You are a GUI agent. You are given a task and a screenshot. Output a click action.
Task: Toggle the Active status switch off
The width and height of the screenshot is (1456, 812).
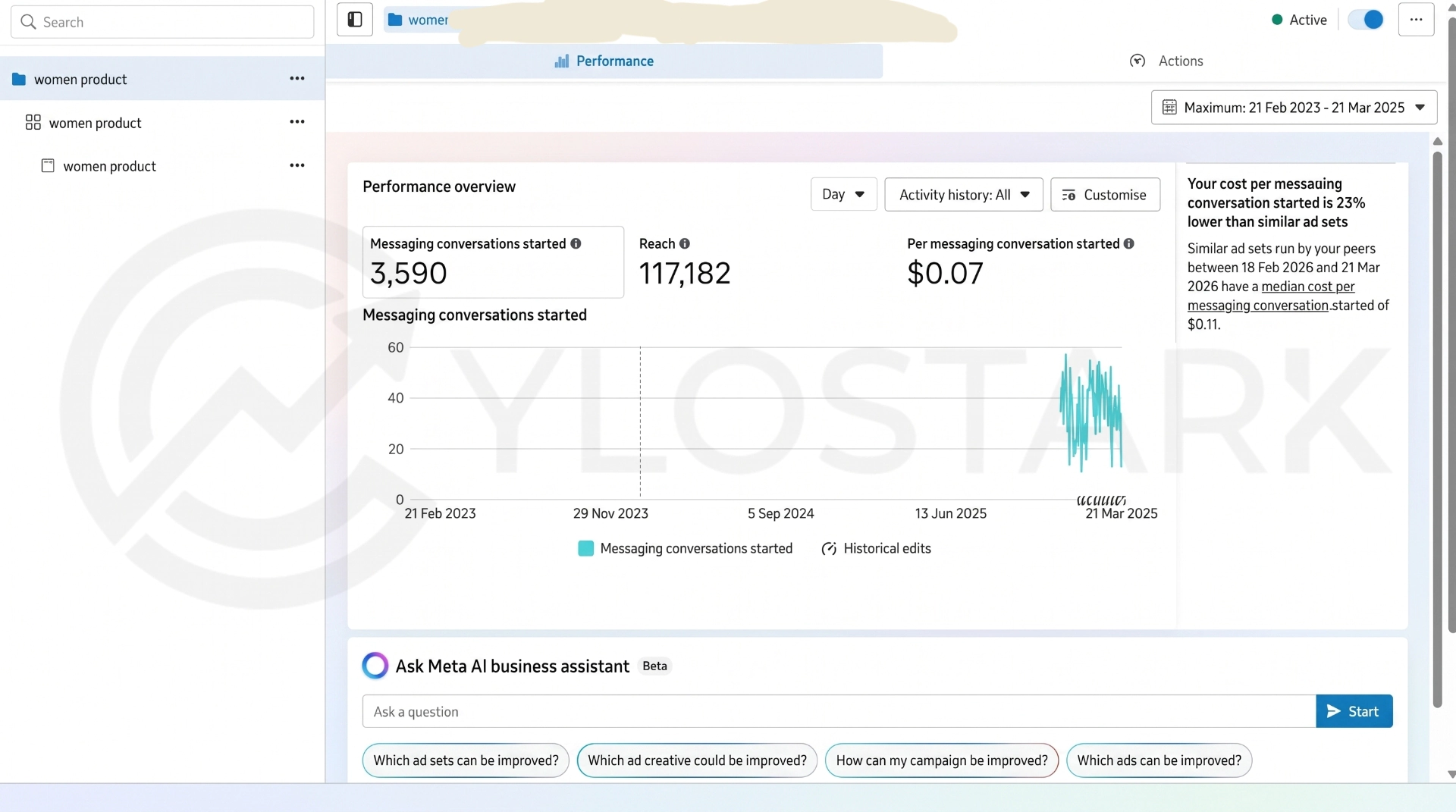click(x=1367, y=20)
